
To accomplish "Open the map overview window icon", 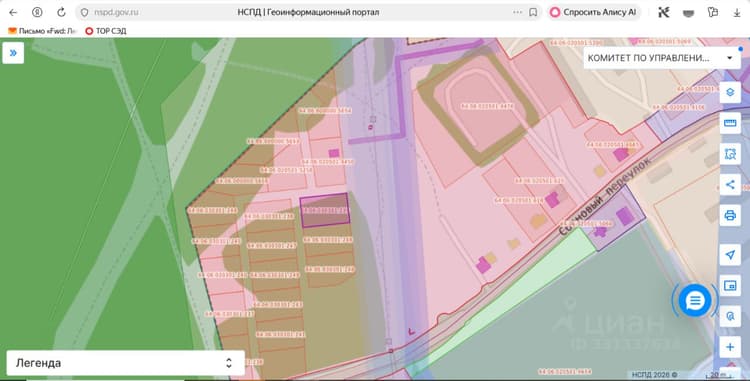I will [x=730, y=286].
